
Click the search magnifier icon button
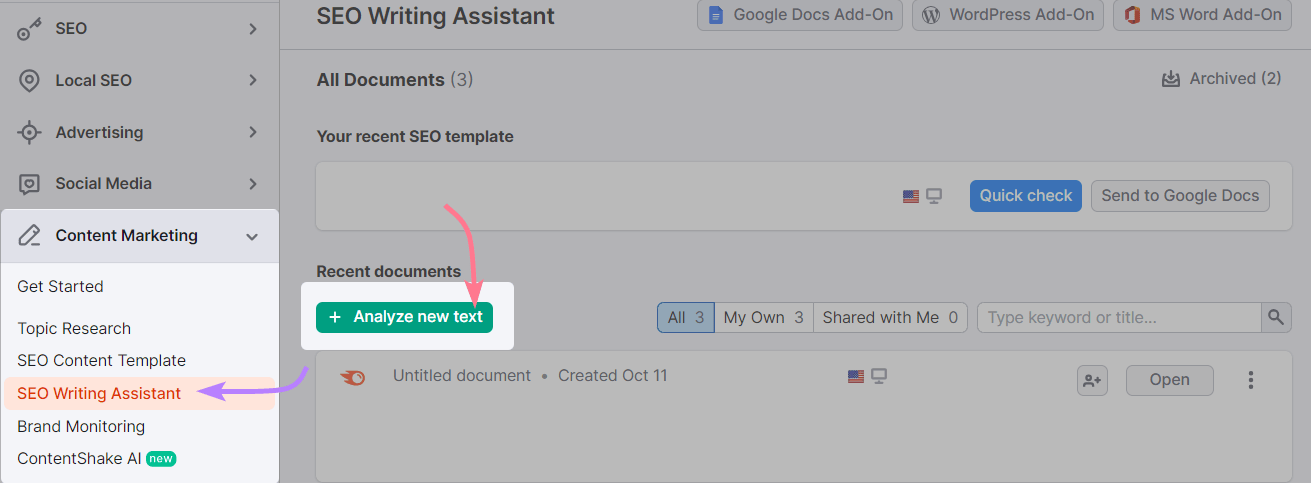[x=1275, y=318]
